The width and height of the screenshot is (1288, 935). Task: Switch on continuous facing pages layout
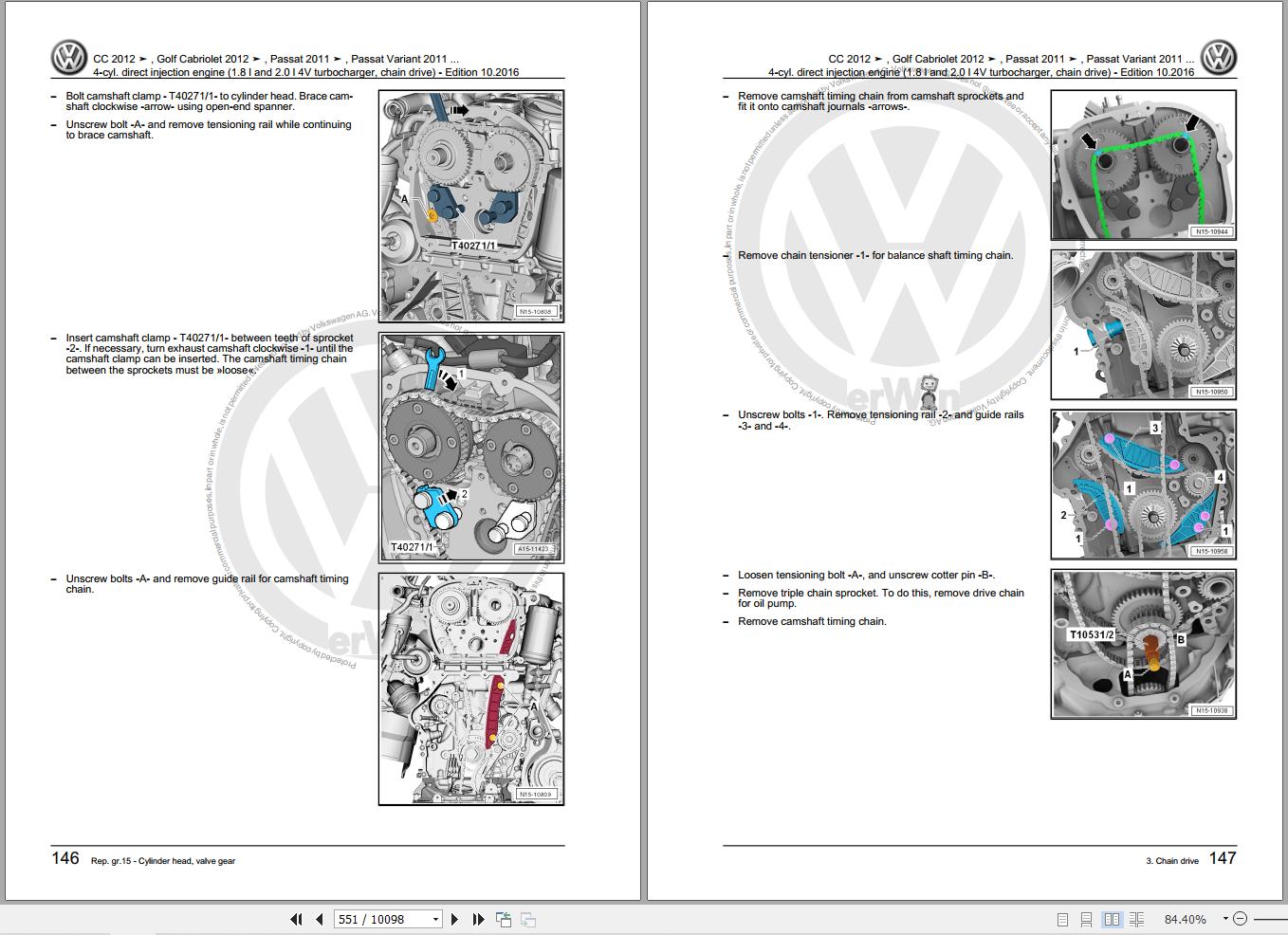(1136, 919)
